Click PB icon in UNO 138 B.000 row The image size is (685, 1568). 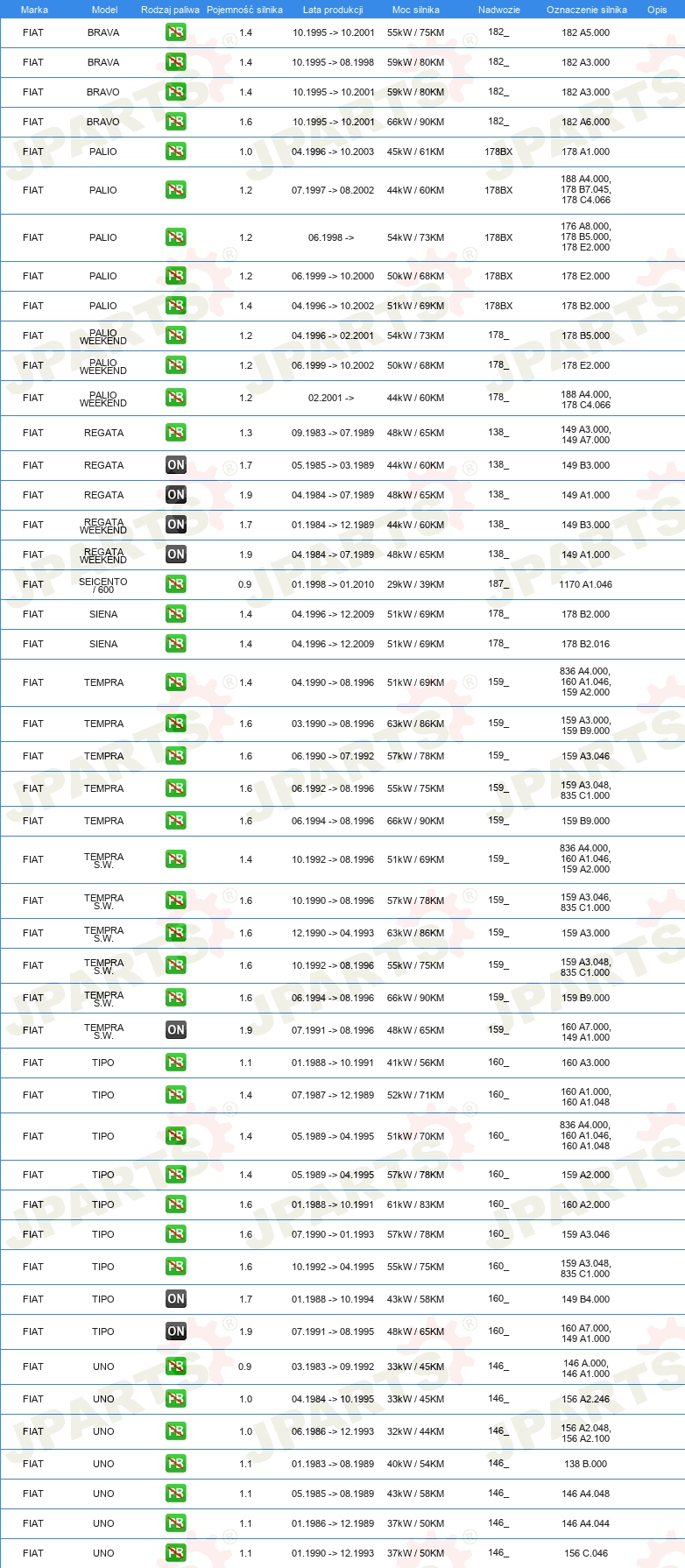176,1464
